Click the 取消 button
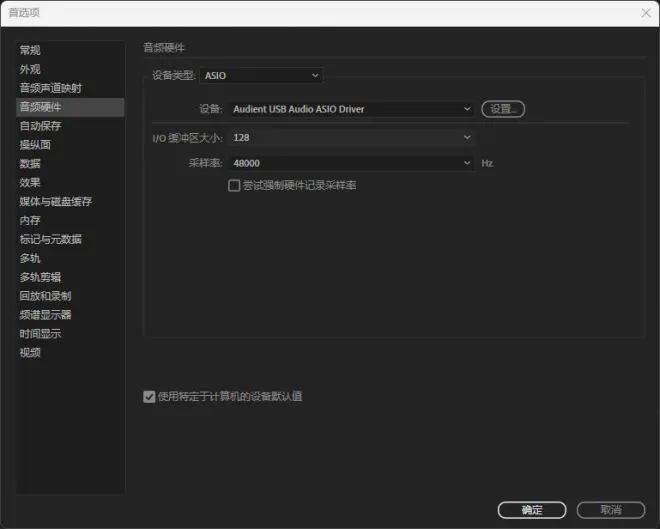Screen dimensions: 660x529 pyautogui.click(x=611, y=510)
